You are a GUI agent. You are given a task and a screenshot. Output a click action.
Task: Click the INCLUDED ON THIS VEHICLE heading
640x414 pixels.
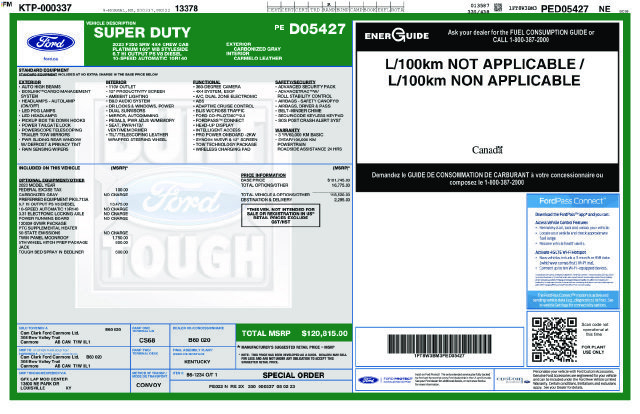(49, 168)
